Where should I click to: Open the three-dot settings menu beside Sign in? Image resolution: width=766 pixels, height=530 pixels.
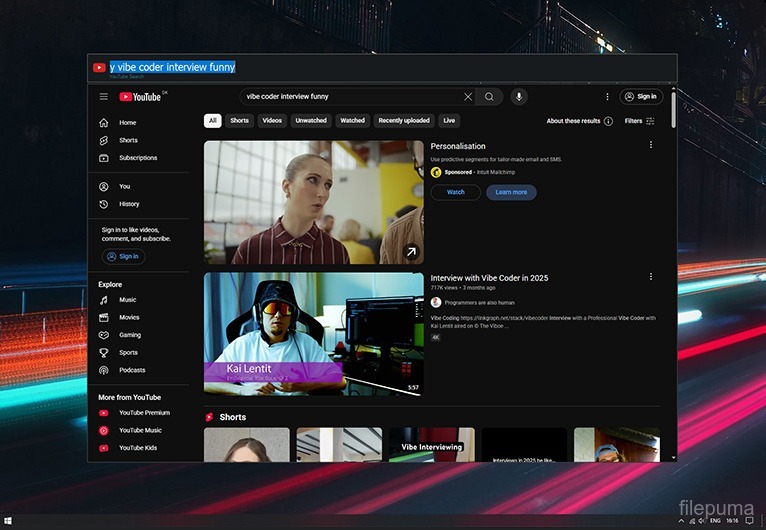tap(607, 97)
